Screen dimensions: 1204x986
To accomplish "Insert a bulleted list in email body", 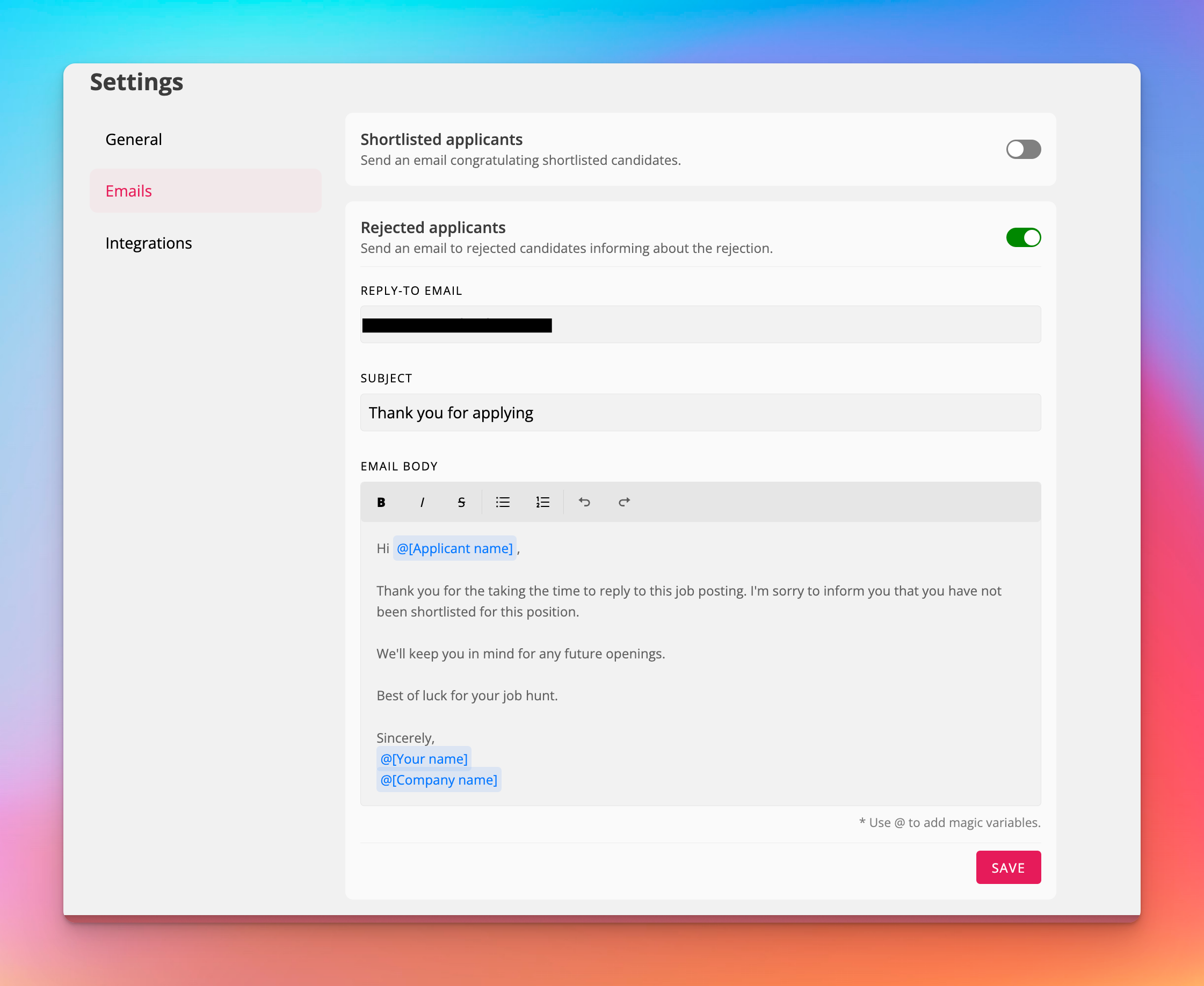I will [503, 502].
